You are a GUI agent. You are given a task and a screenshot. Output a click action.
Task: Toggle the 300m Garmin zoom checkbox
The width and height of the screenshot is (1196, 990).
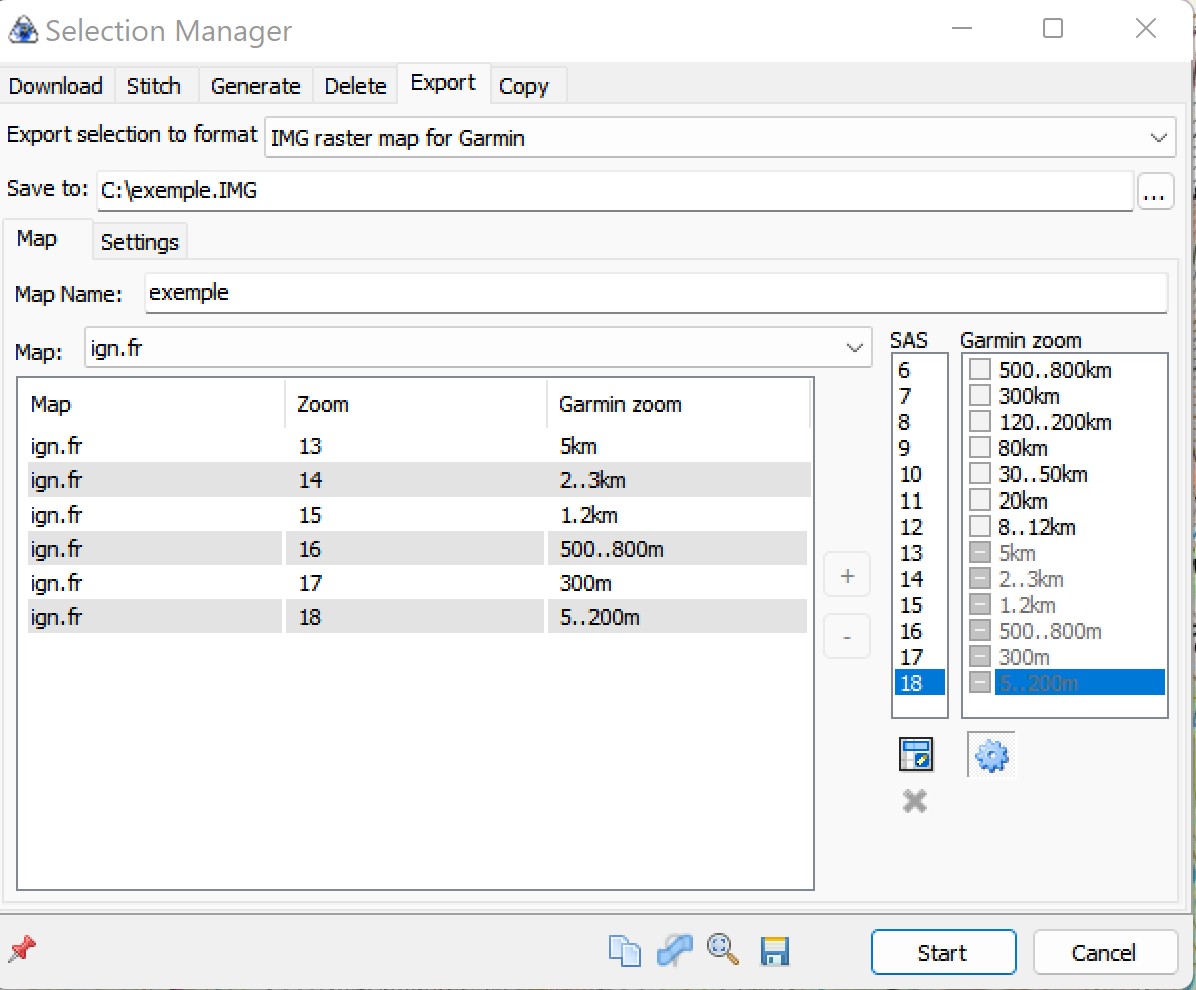pyautogui.click(x=979, y=656)
